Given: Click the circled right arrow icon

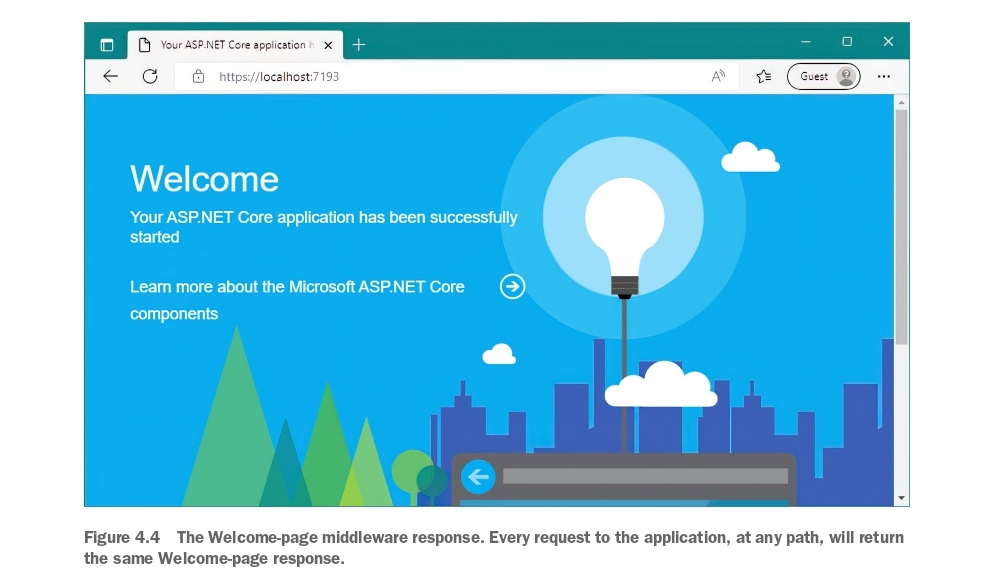Looking at the screenshot, I should (512, 286).
